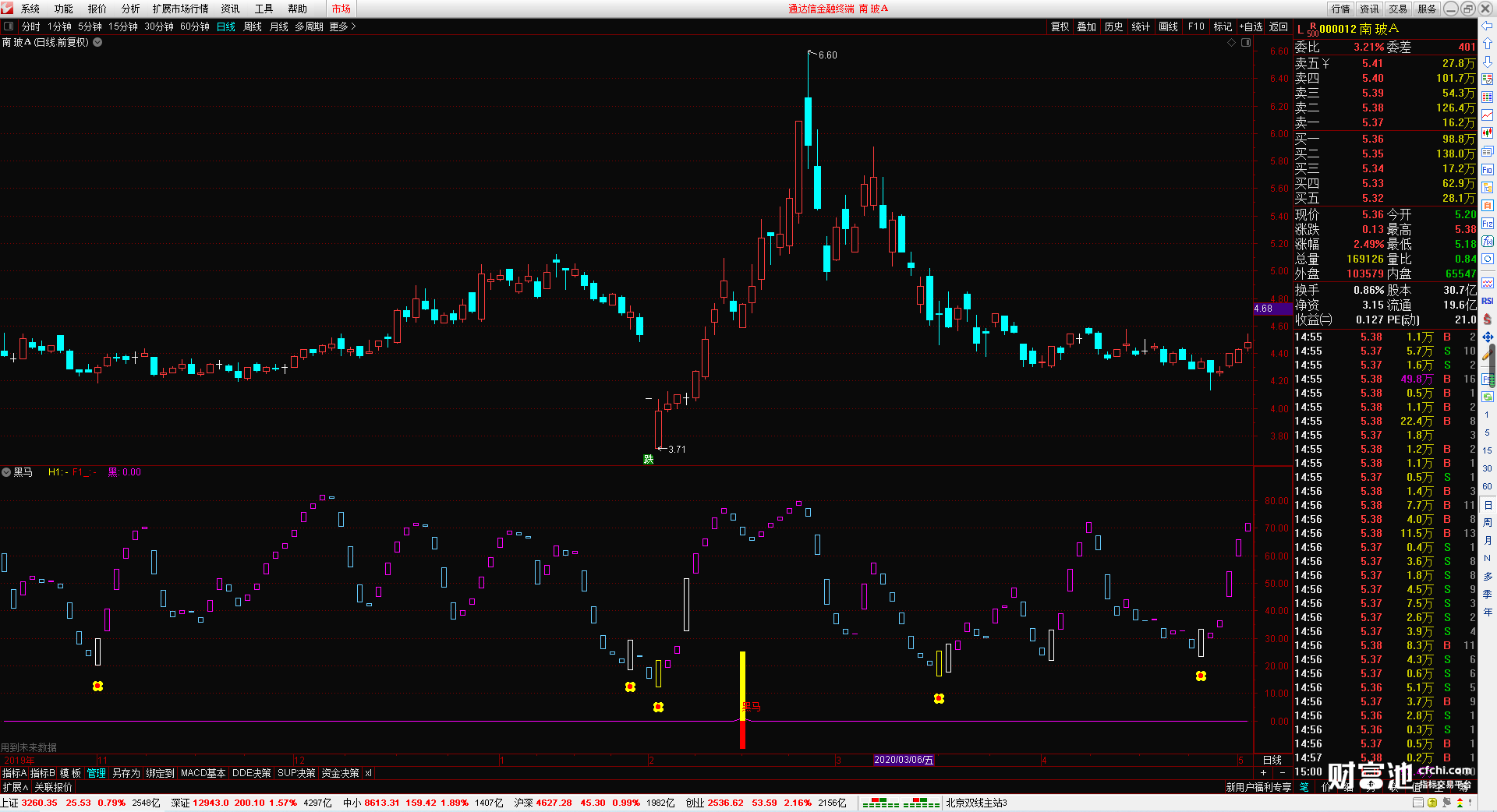1497x812 pixels.
Task: Click the plus zoom-in button below chart
Action: coord(1264,773)
